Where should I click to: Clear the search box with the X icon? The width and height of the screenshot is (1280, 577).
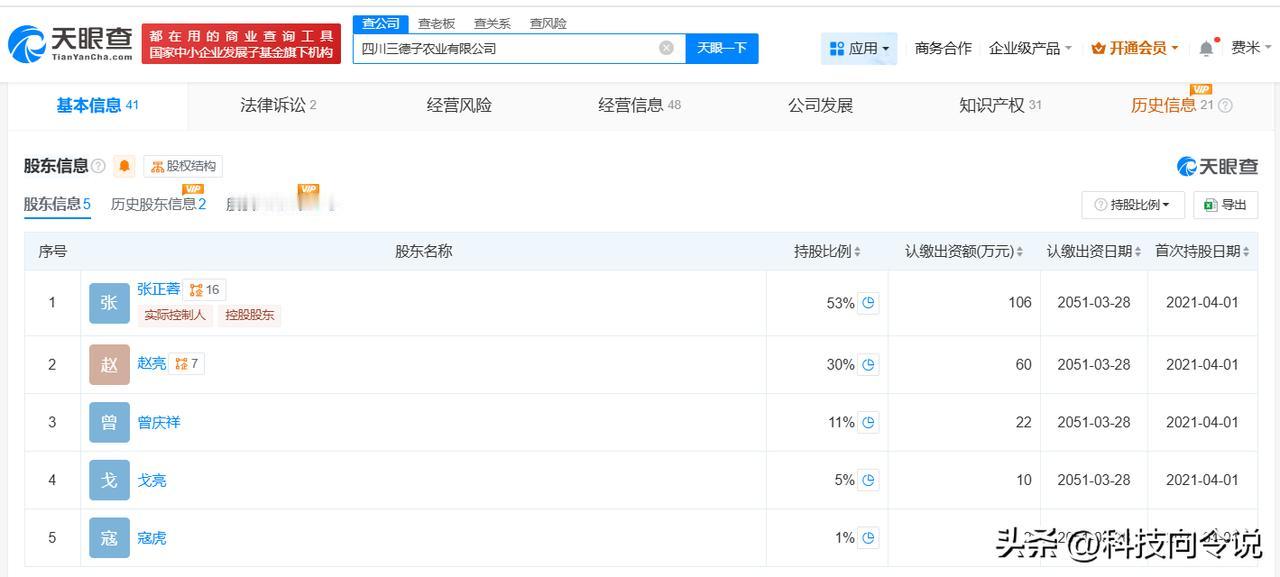666,48
